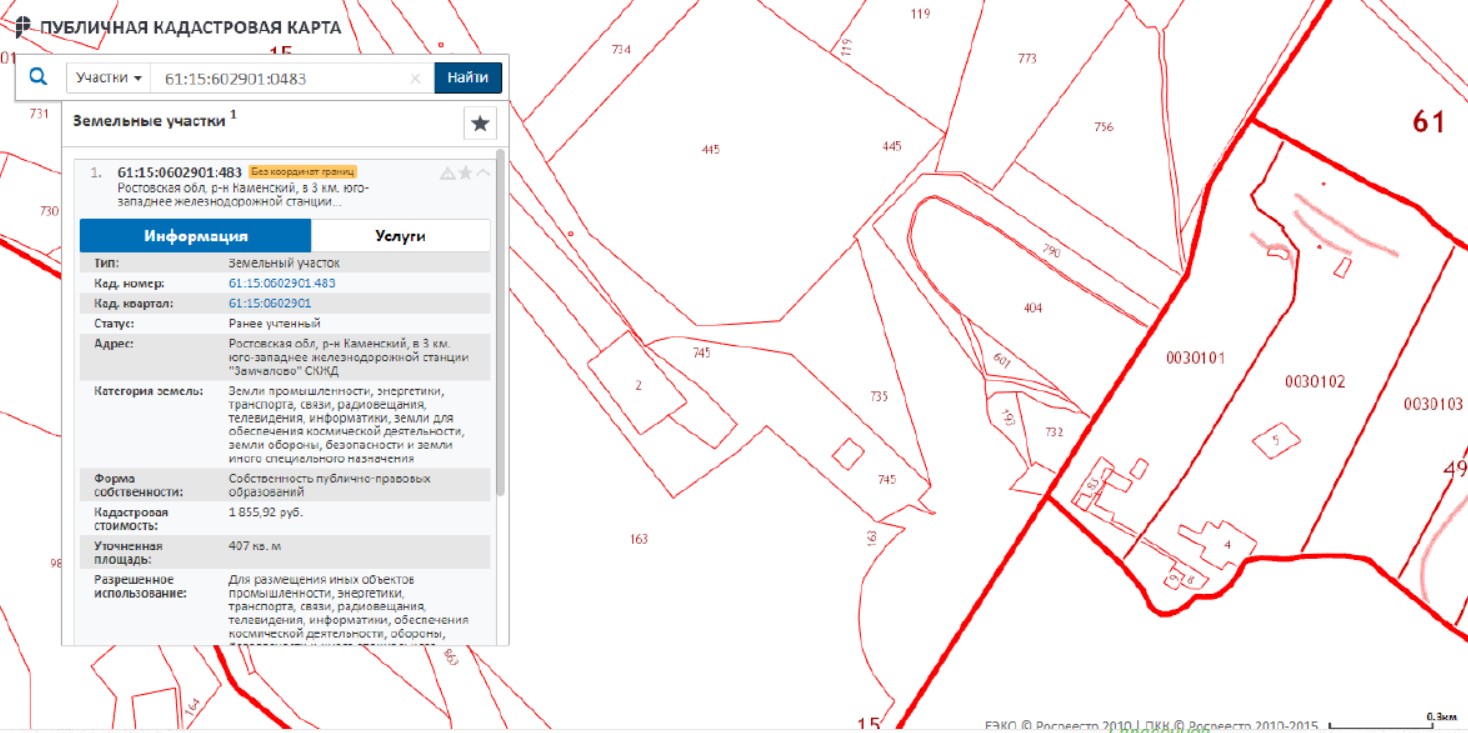Screen dimensions: 1468x733
Task: Click the Rosreestr logo icon
Action: pos(23,27)
